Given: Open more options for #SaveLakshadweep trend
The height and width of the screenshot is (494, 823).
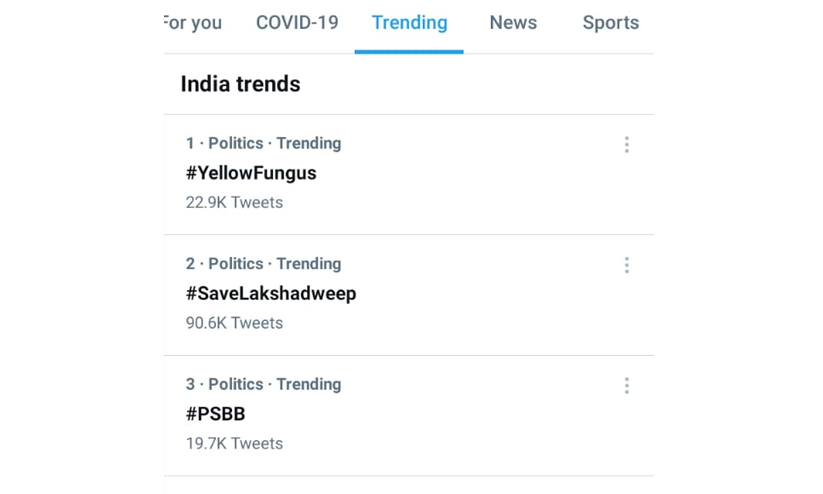Looking at the screenshot, I should (627, 265).
